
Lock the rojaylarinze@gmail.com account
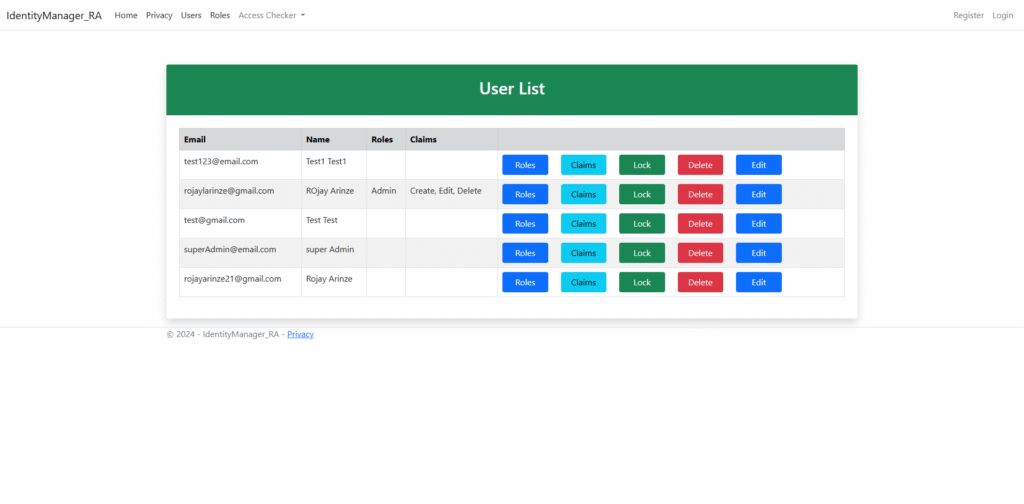pyautogui.click(x=642, y=194)
